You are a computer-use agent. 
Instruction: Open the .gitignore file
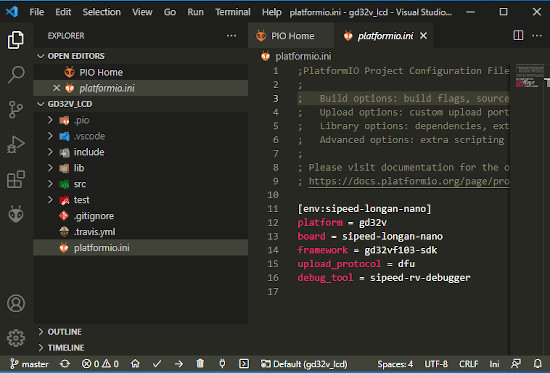140,216
